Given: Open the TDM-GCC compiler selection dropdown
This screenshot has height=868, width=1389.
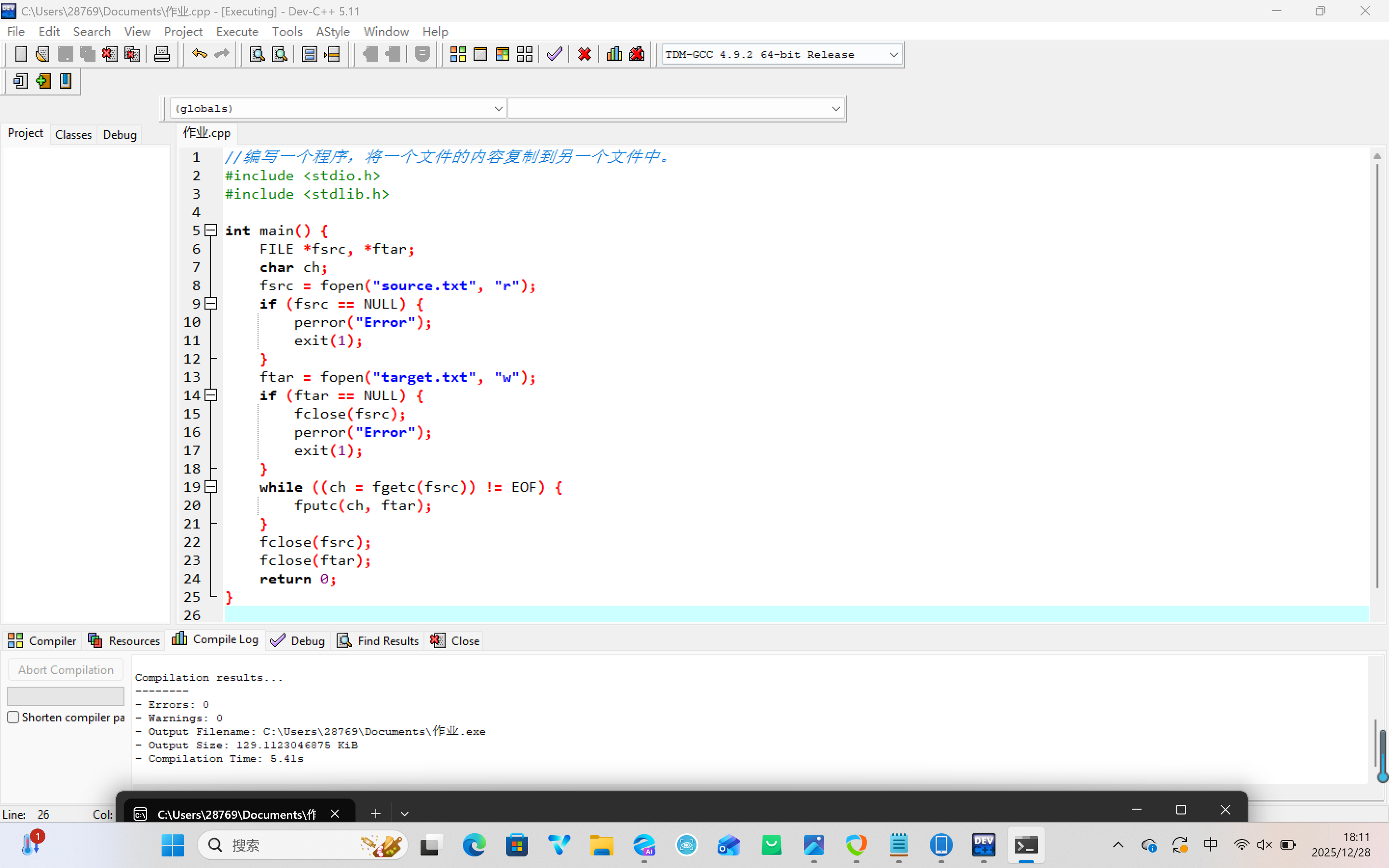Looking at the screenshot, I should [893, 54].
